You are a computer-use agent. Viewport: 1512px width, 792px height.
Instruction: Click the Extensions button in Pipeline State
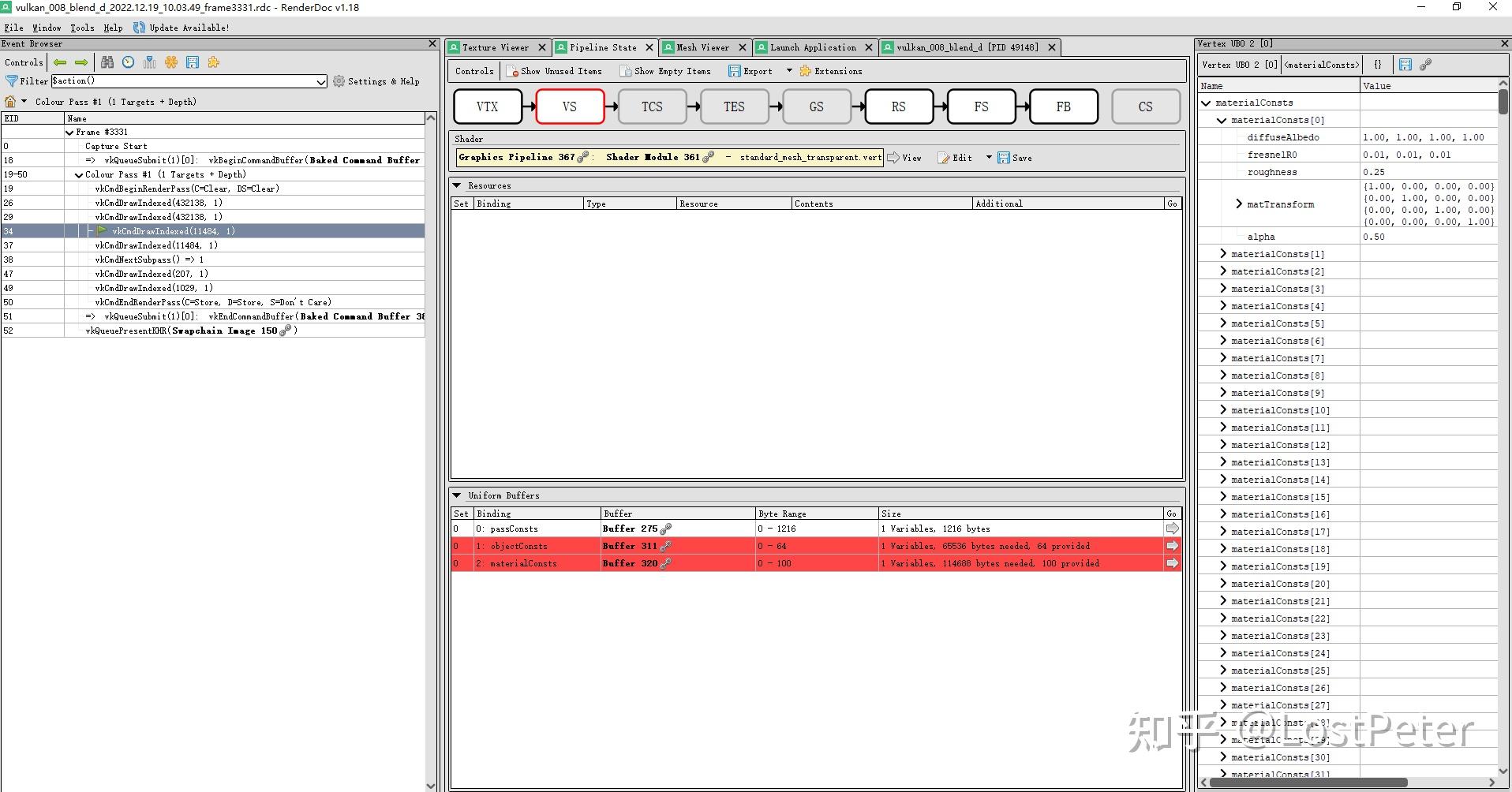[831, 71]
